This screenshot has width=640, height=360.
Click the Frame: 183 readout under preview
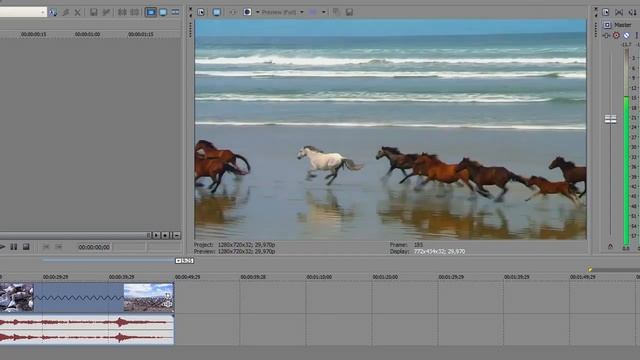click(x=406, y=245)
